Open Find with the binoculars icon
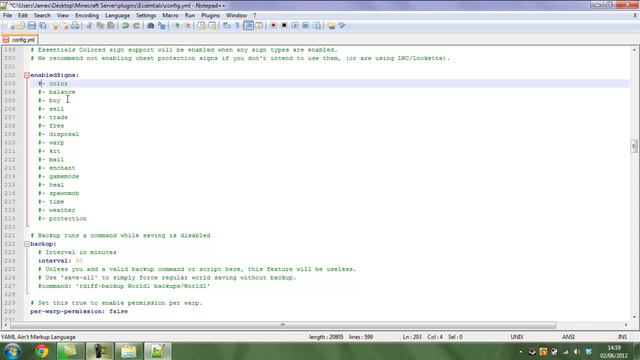 tap(151, 26)
